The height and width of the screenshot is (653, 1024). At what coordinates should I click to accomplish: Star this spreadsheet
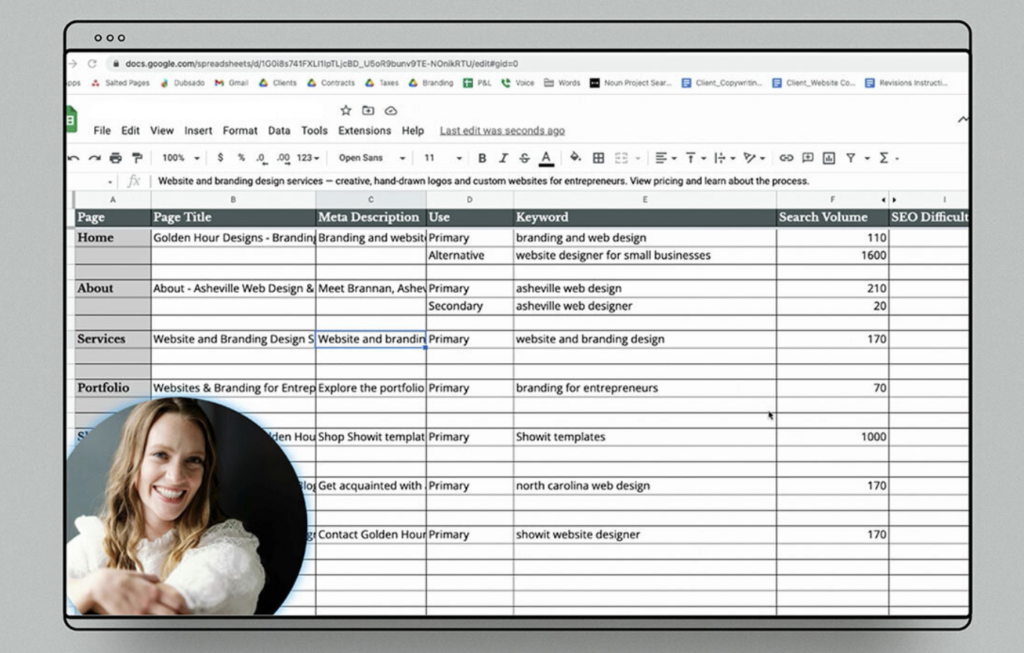pos(346,110)
